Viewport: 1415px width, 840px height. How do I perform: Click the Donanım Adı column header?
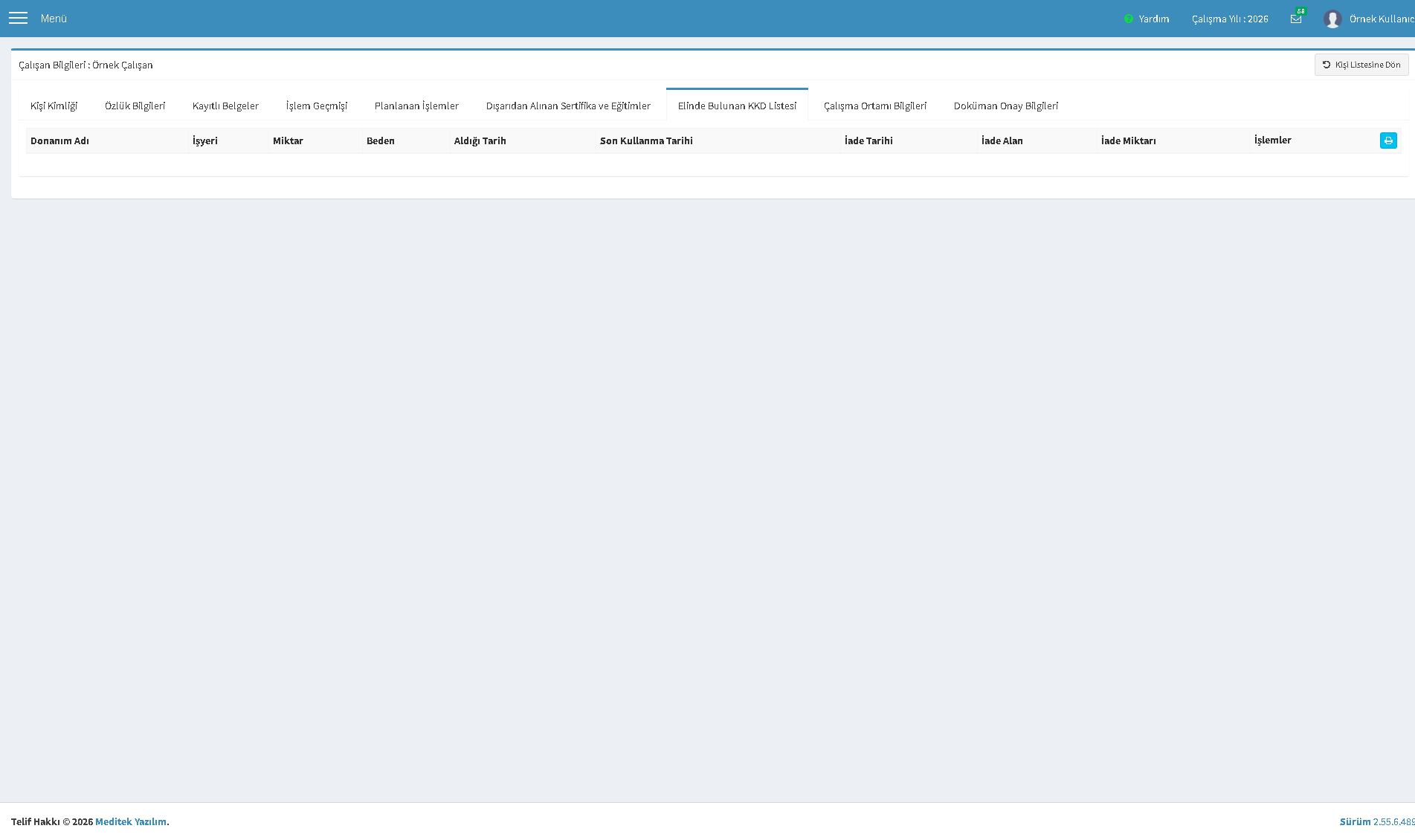(59, 140)
